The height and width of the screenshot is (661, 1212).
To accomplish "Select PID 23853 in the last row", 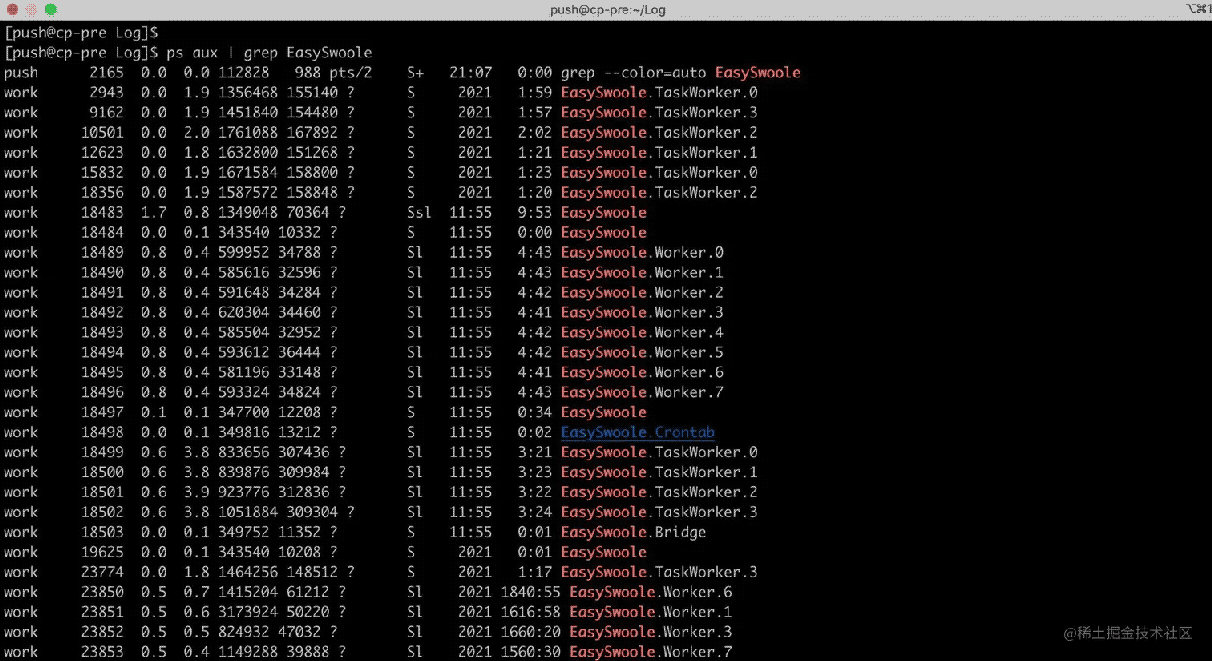I will tap(101, 652).
